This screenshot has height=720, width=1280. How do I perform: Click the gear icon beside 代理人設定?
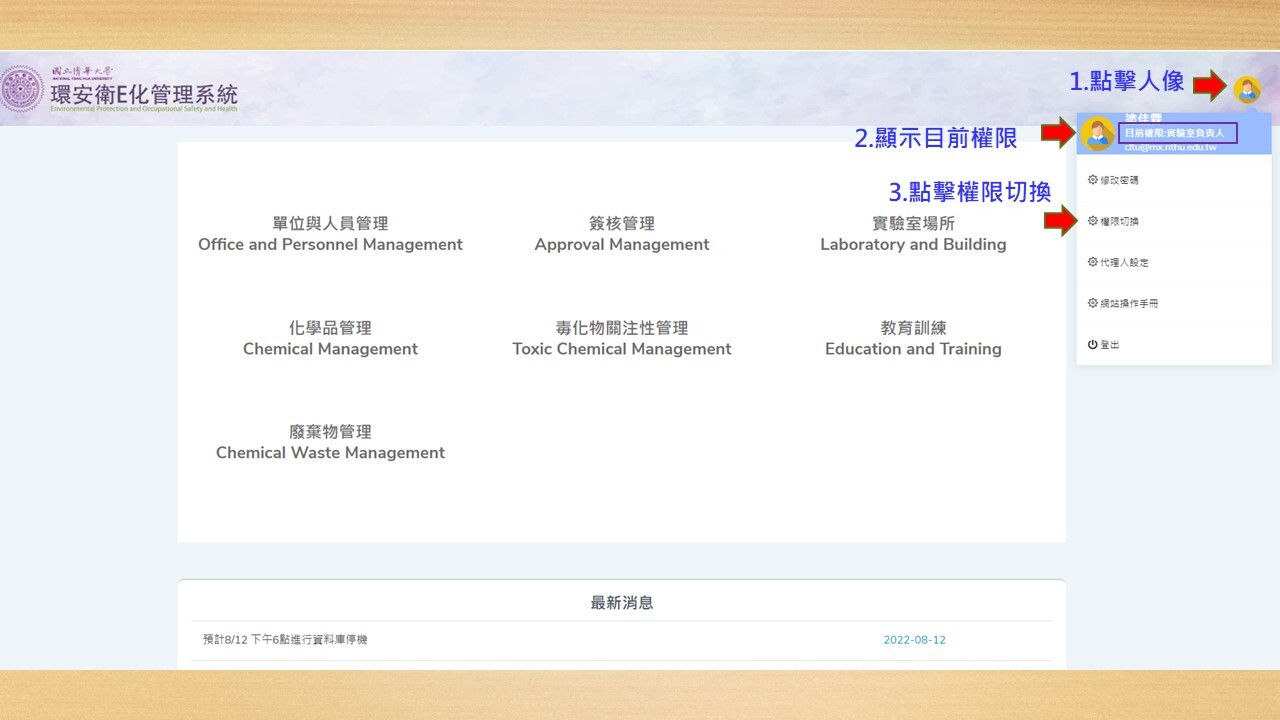(1092, 262)
